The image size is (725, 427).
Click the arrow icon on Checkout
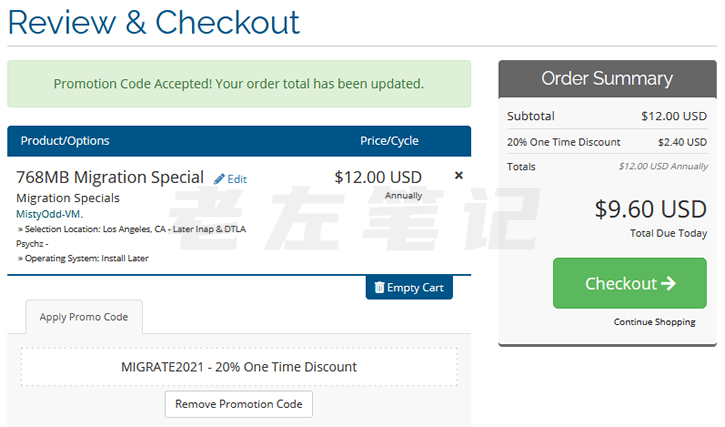coord(669,284)
